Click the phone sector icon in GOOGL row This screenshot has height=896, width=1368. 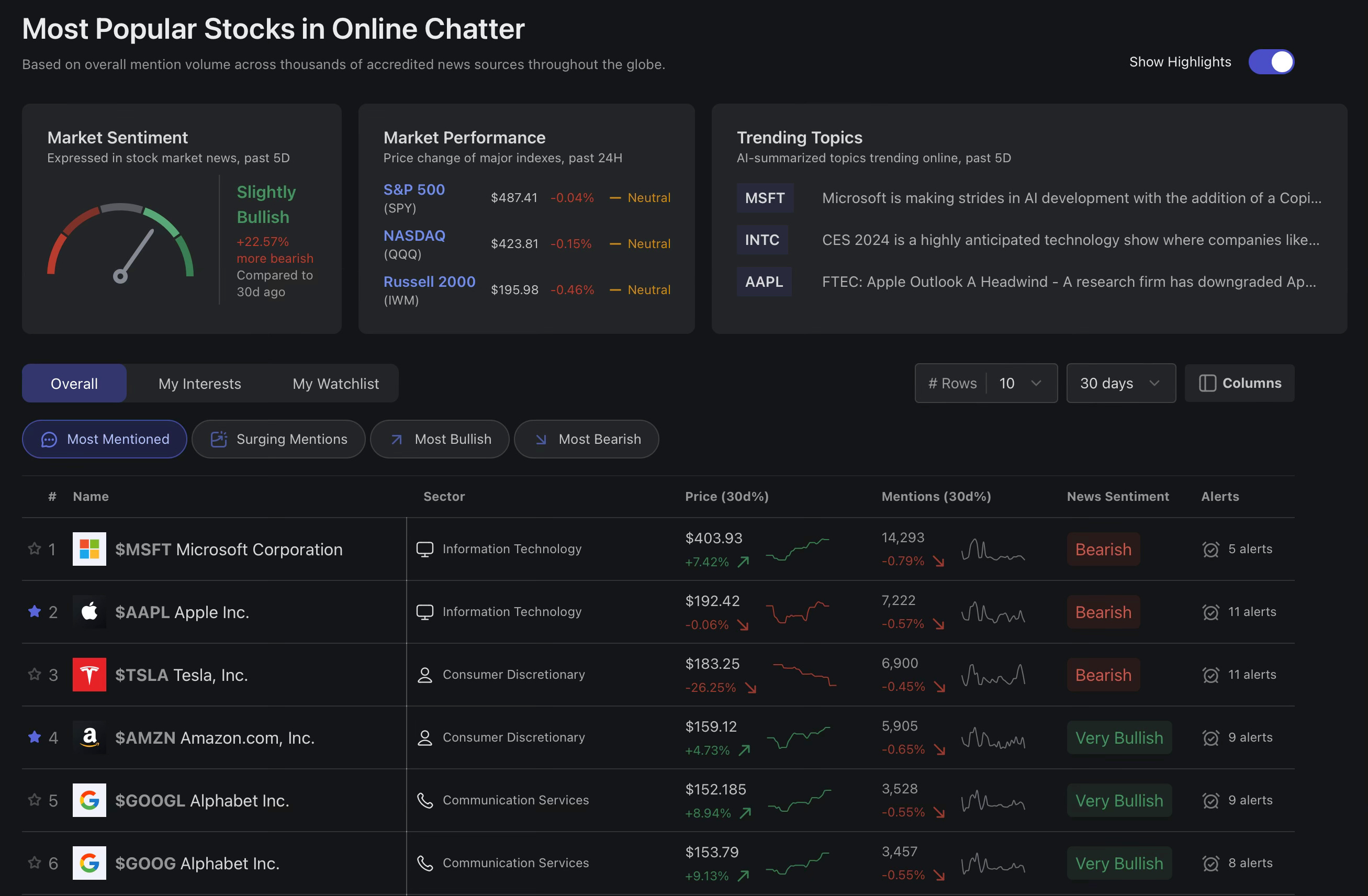pyautogui.click(x=425, y=801)
